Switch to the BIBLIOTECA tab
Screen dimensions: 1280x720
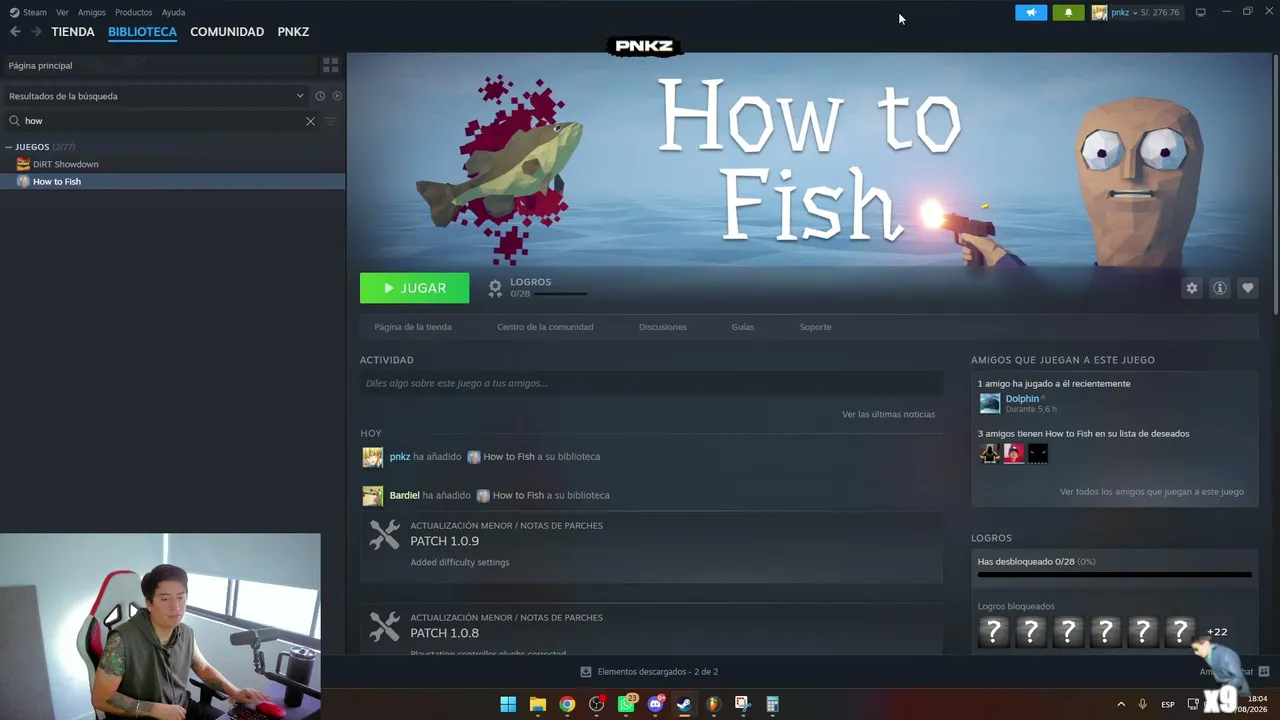pos(142,32)
